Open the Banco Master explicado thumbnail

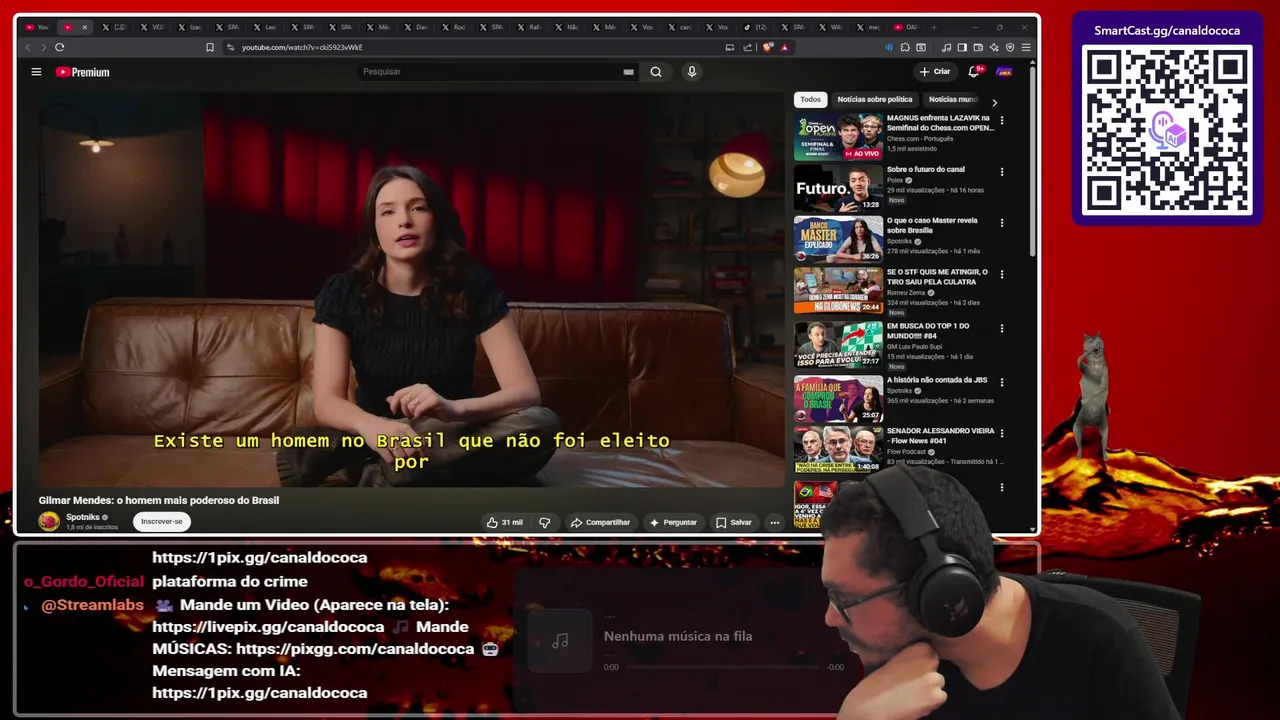[838, 239]
